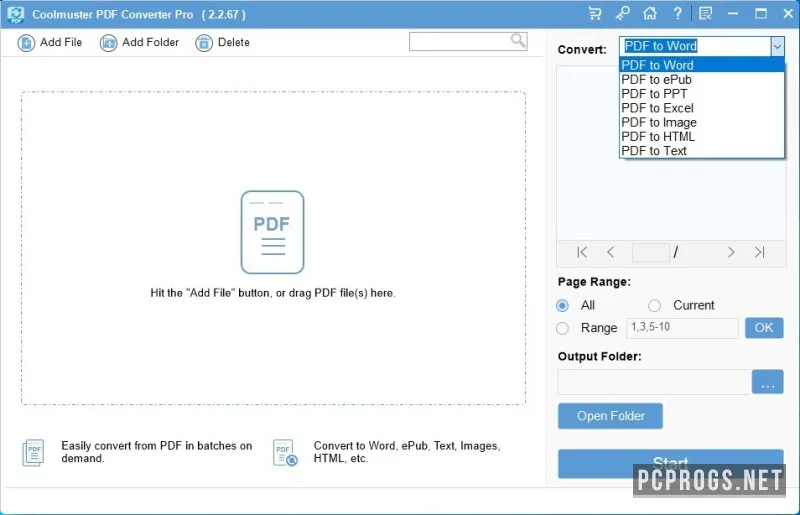800x515 pixels.
Task: Choose PDF to Text option
Action: [702, 151]
